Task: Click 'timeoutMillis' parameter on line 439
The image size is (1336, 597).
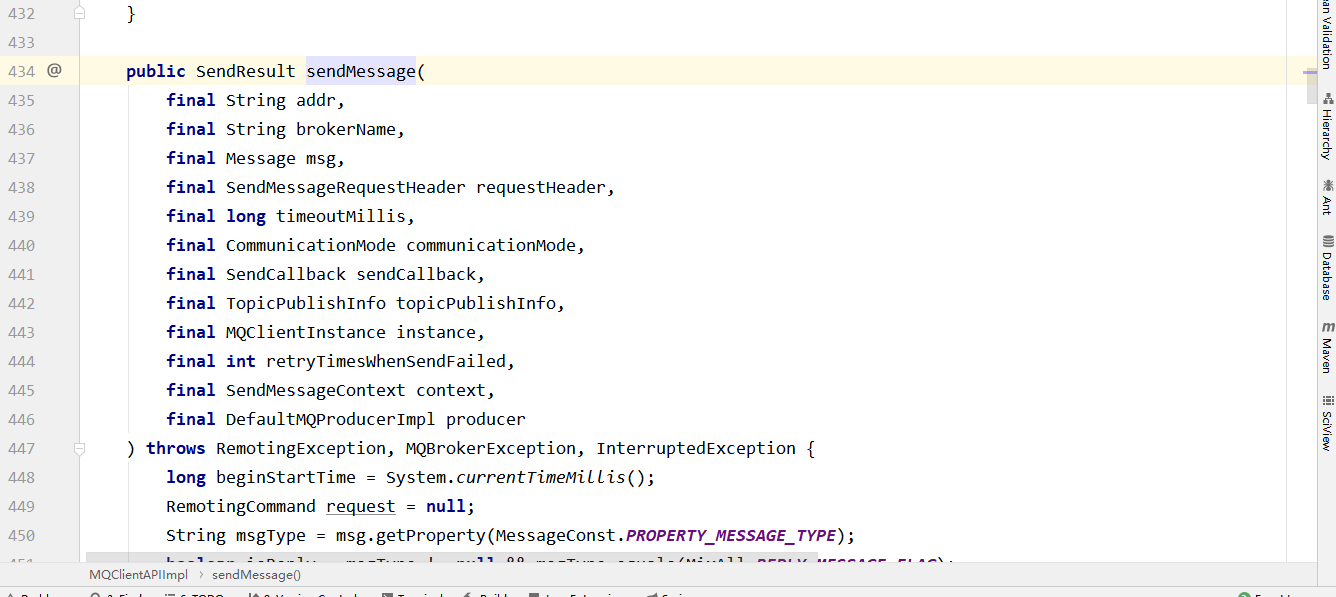Action: tap(340, 216)
